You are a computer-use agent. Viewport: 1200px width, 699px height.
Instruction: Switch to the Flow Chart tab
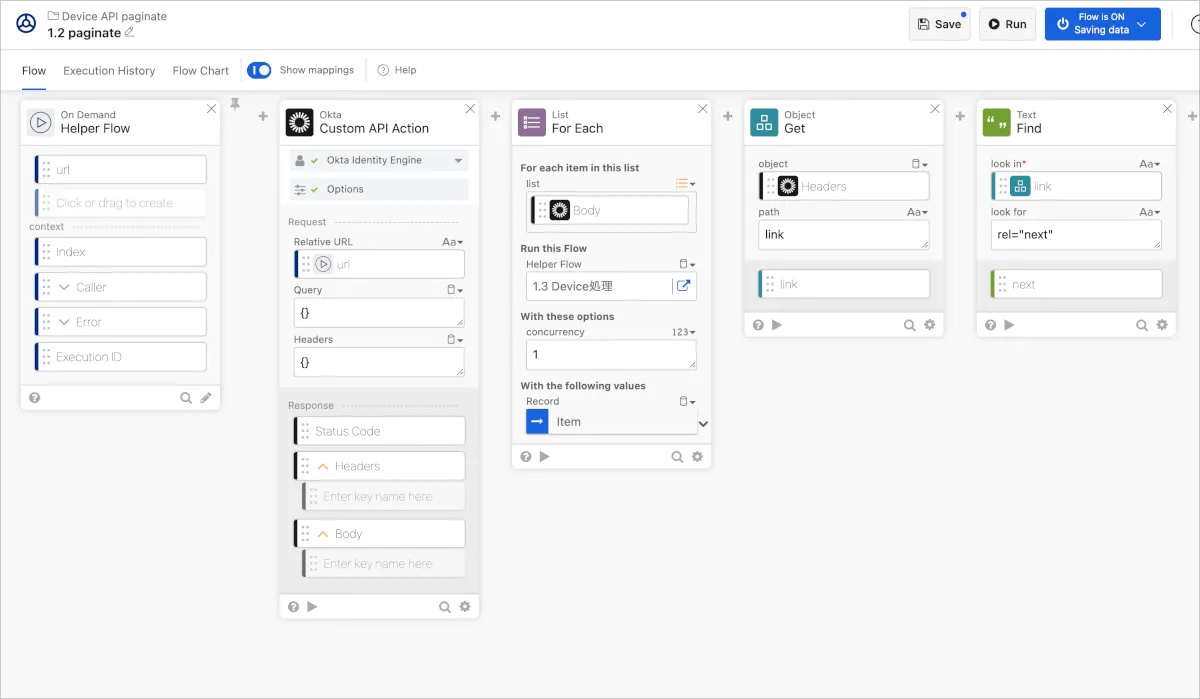(x=200, y=70)
